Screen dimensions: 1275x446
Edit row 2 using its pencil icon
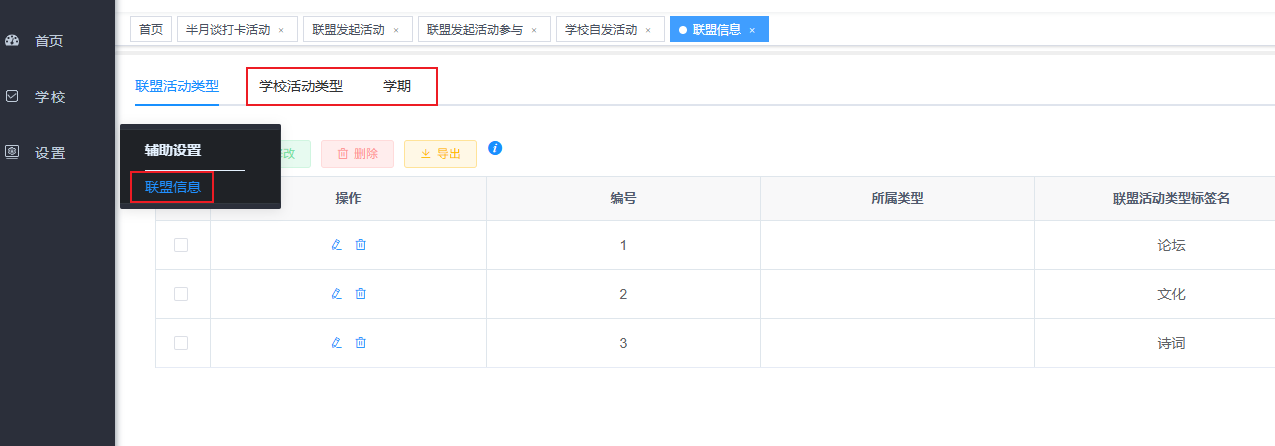click(x=336, y=294)
